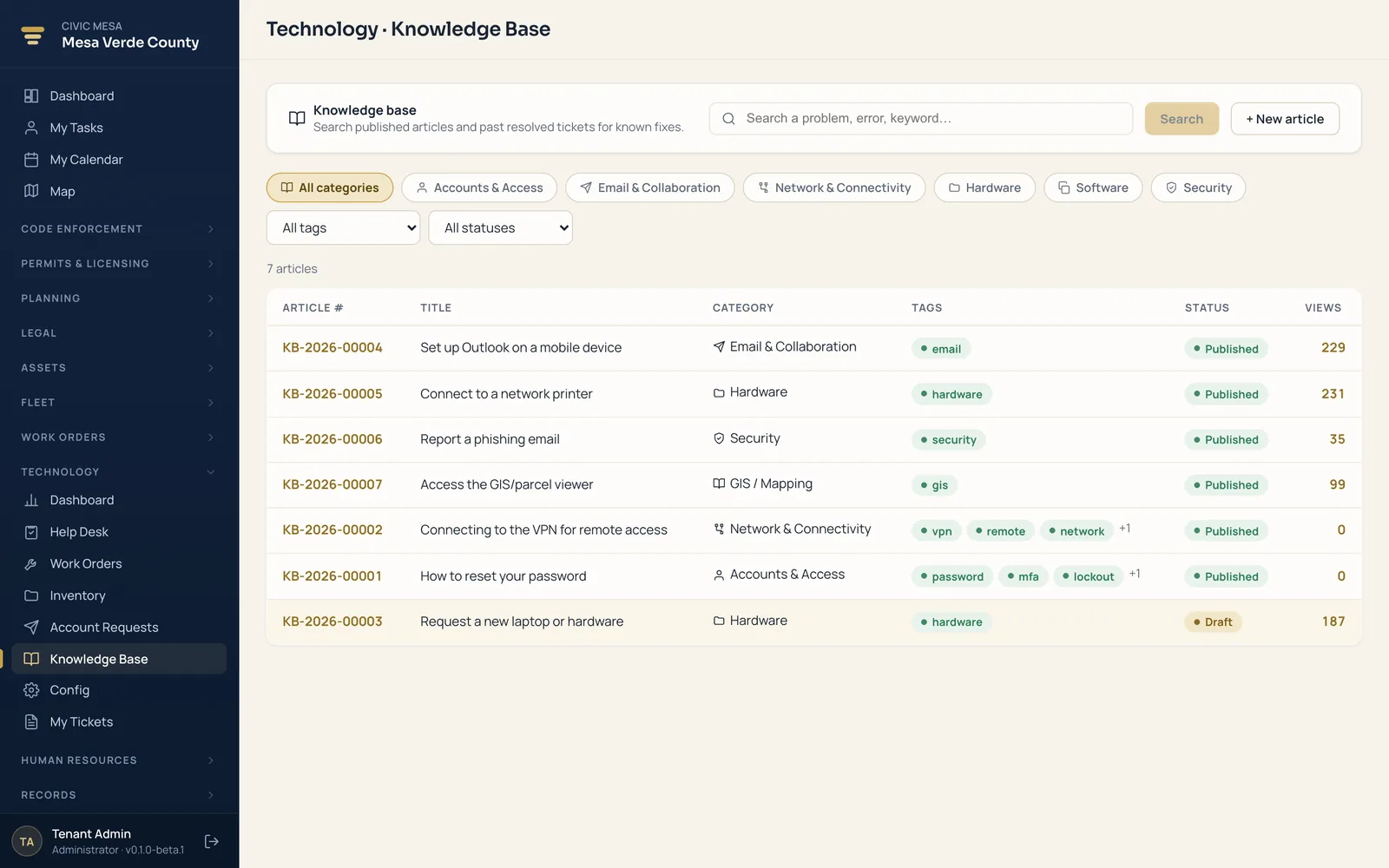Image resolution: width=1389 pixels, height=868 pixels.
Task: Expand Permits & Licensing section
Action: pos(119,264)
